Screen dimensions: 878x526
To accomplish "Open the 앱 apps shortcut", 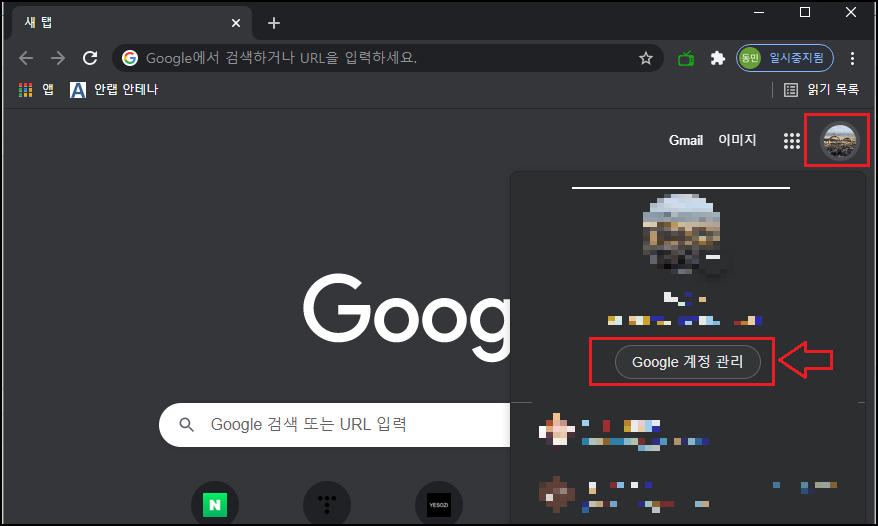I will click(x=36, y=90).
